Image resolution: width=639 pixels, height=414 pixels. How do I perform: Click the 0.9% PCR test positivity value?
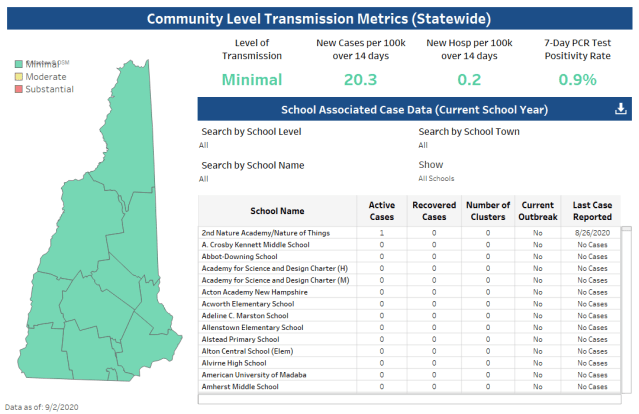pos(579,80)
